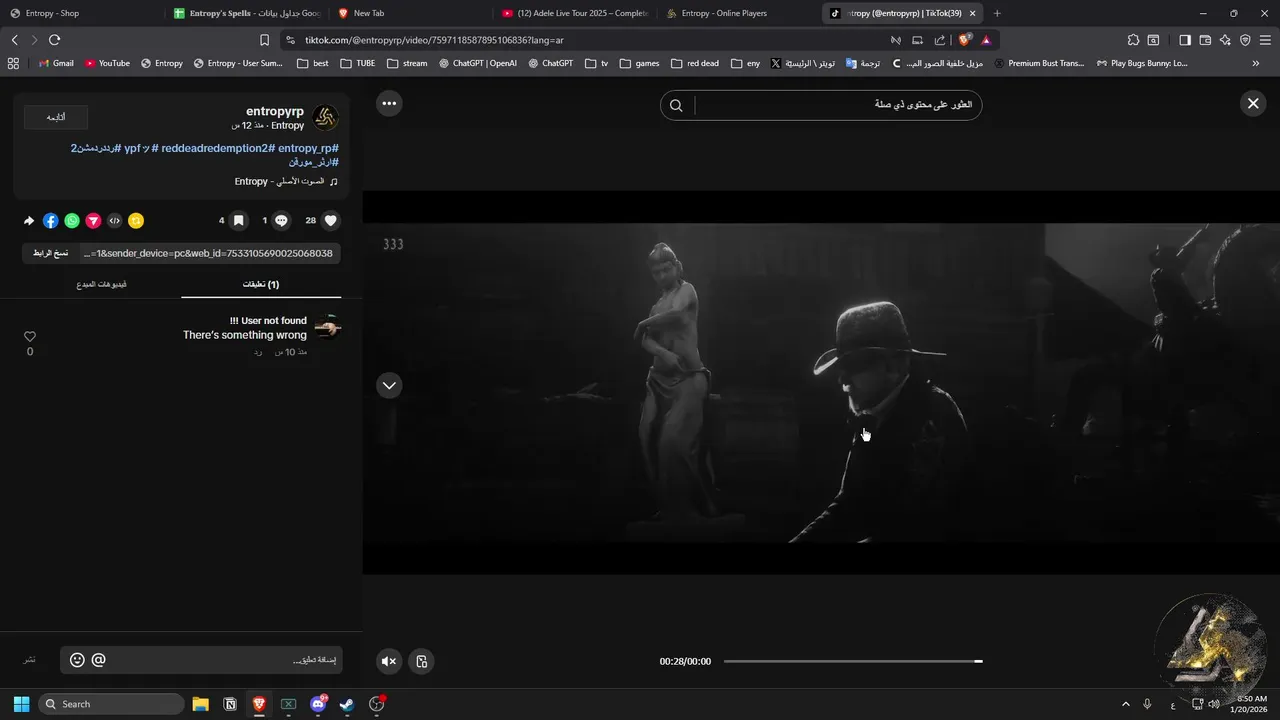Image resolution: width=1280 pixels, height=720 pixels.
Task: Switch to the creator videos tab
Action: pos(101,284)
